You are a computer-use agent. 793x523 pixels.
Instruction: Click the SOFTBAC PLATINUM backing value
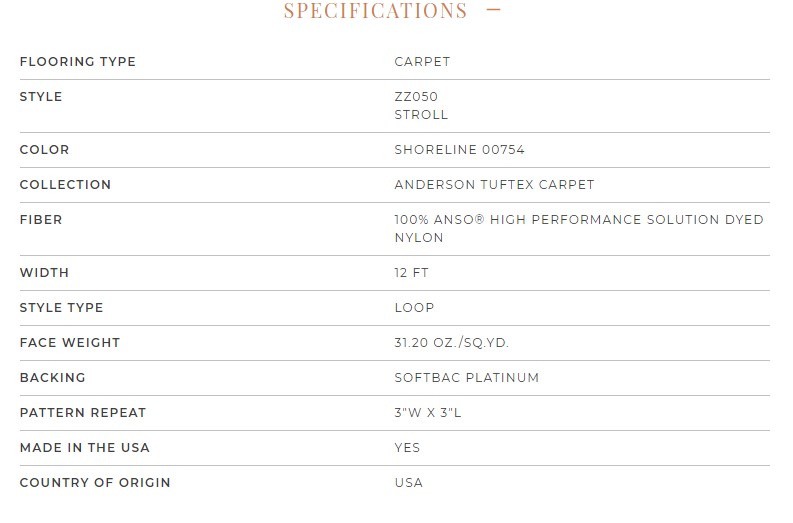467,378
